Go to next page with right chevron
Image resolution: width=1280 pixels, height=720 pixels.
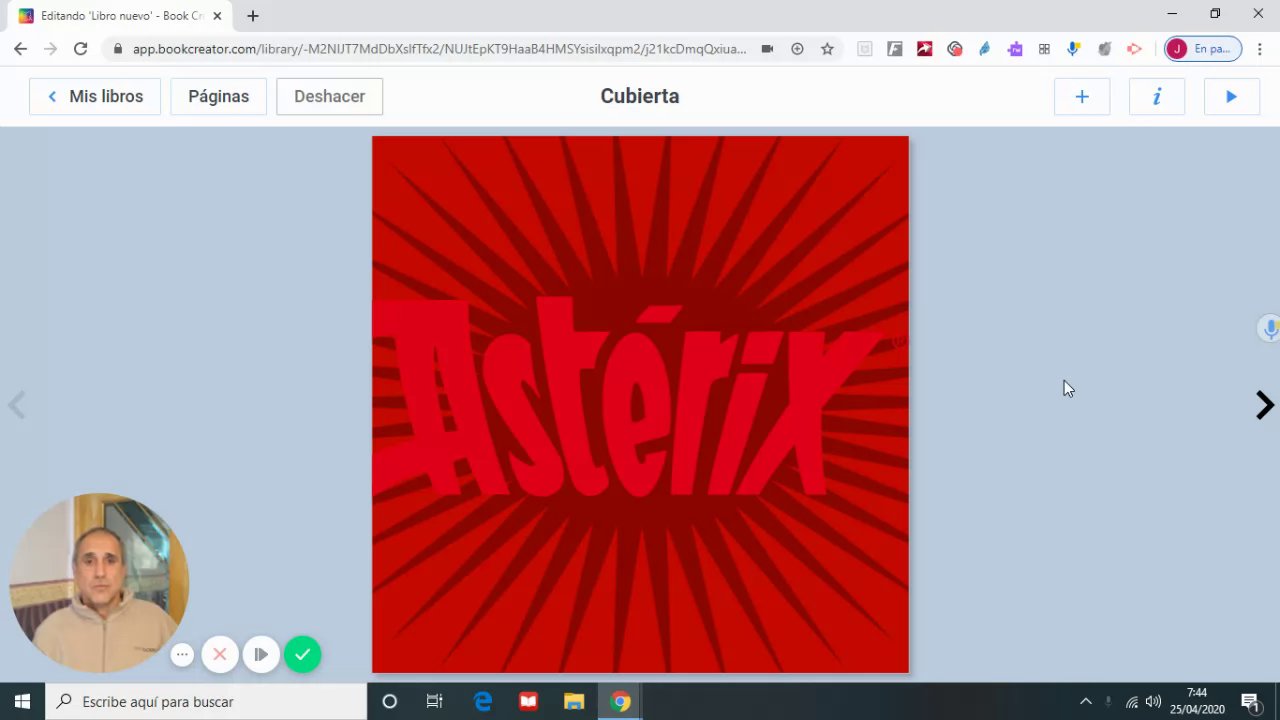pos(1264,405)
